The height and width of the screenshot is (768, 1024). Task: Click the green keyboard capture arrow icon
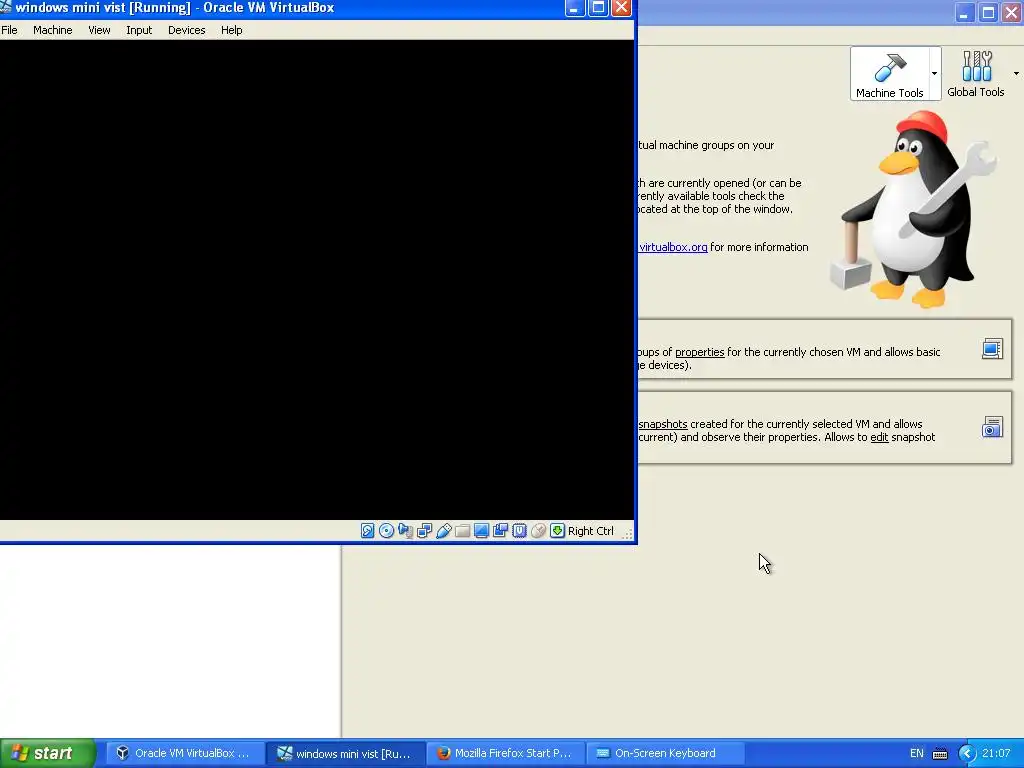click(x=557, y=531)
